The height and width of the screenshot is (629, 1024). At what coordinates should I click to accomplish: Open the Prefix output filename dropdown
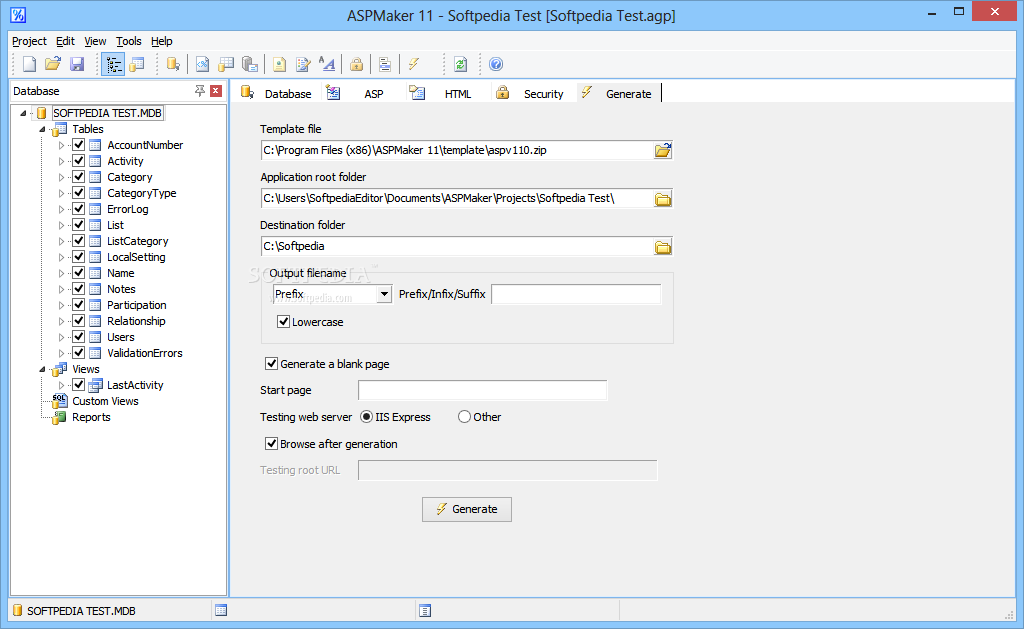point(385,295)
